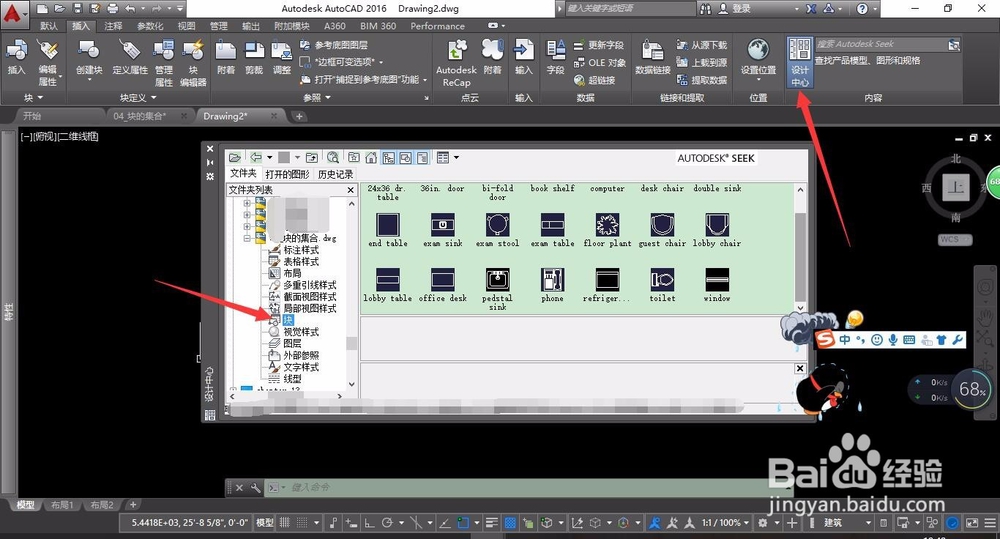
Task: Switch to the Annotate (注释) ribbon tab
Action: click(x=113, y=26)
